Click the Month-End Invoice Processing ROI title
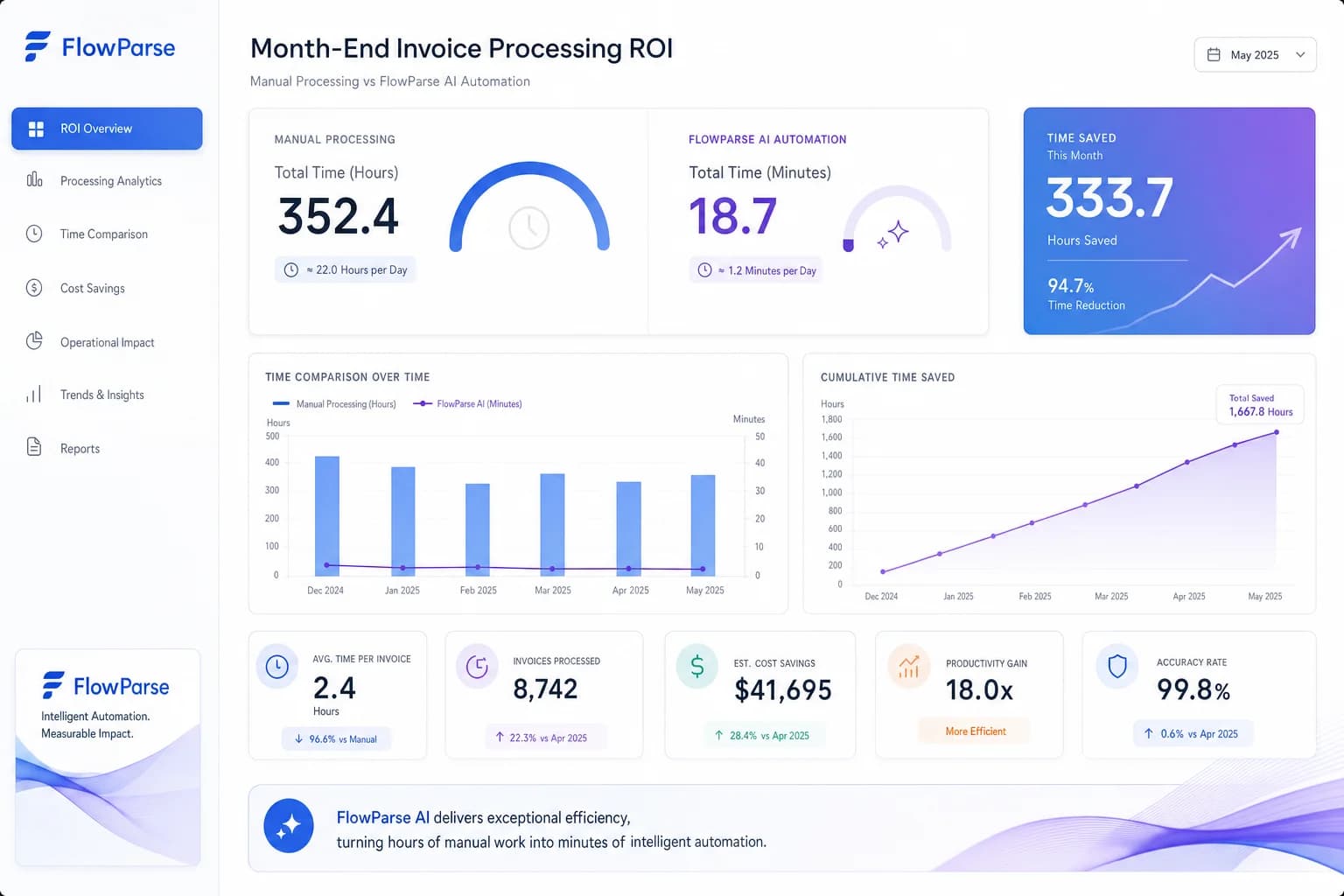This screenshot has width=1344, height=896. (462, 48)
